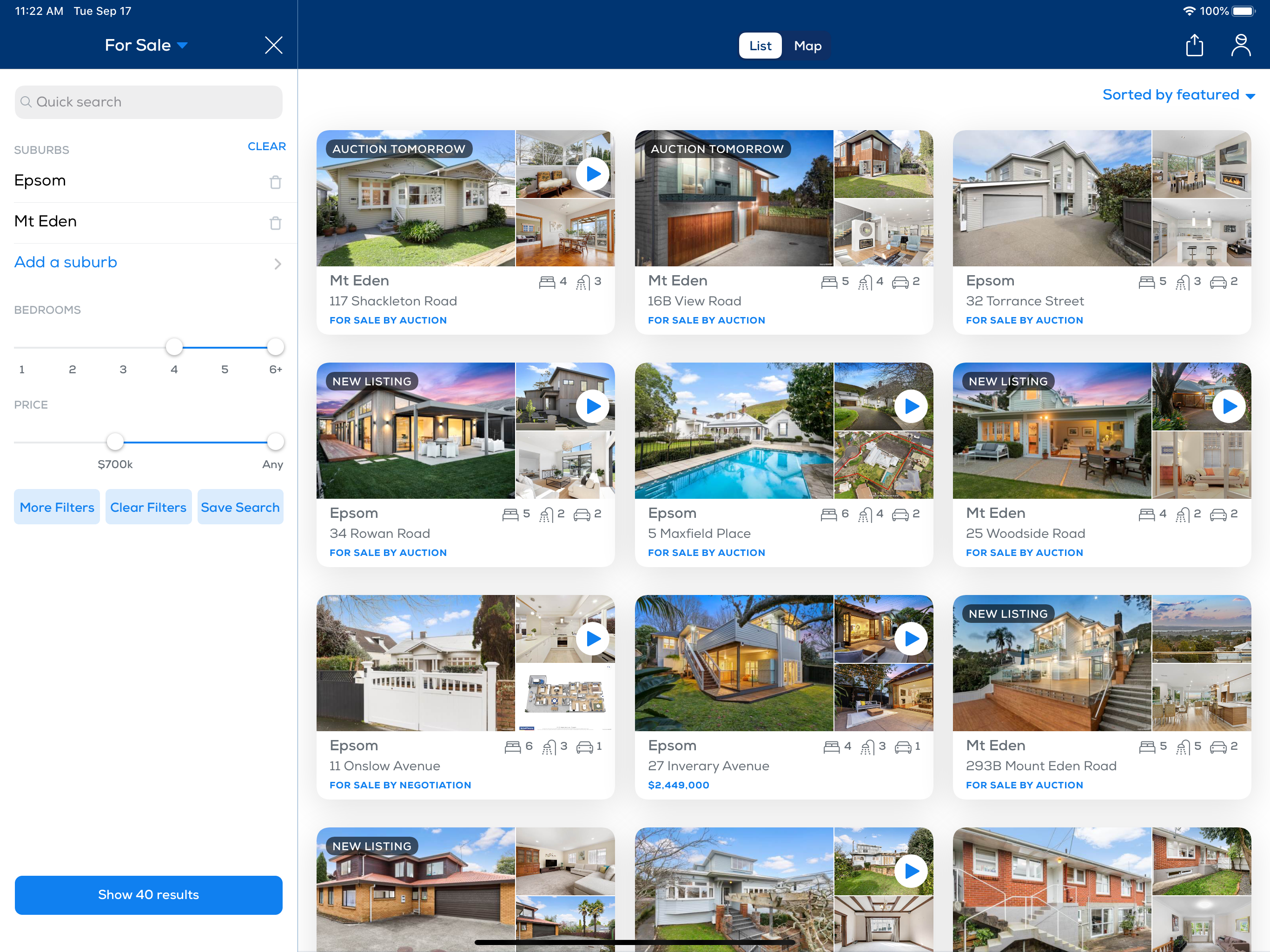
Task: Switch to Map view tab
Action: coord(807,46)
